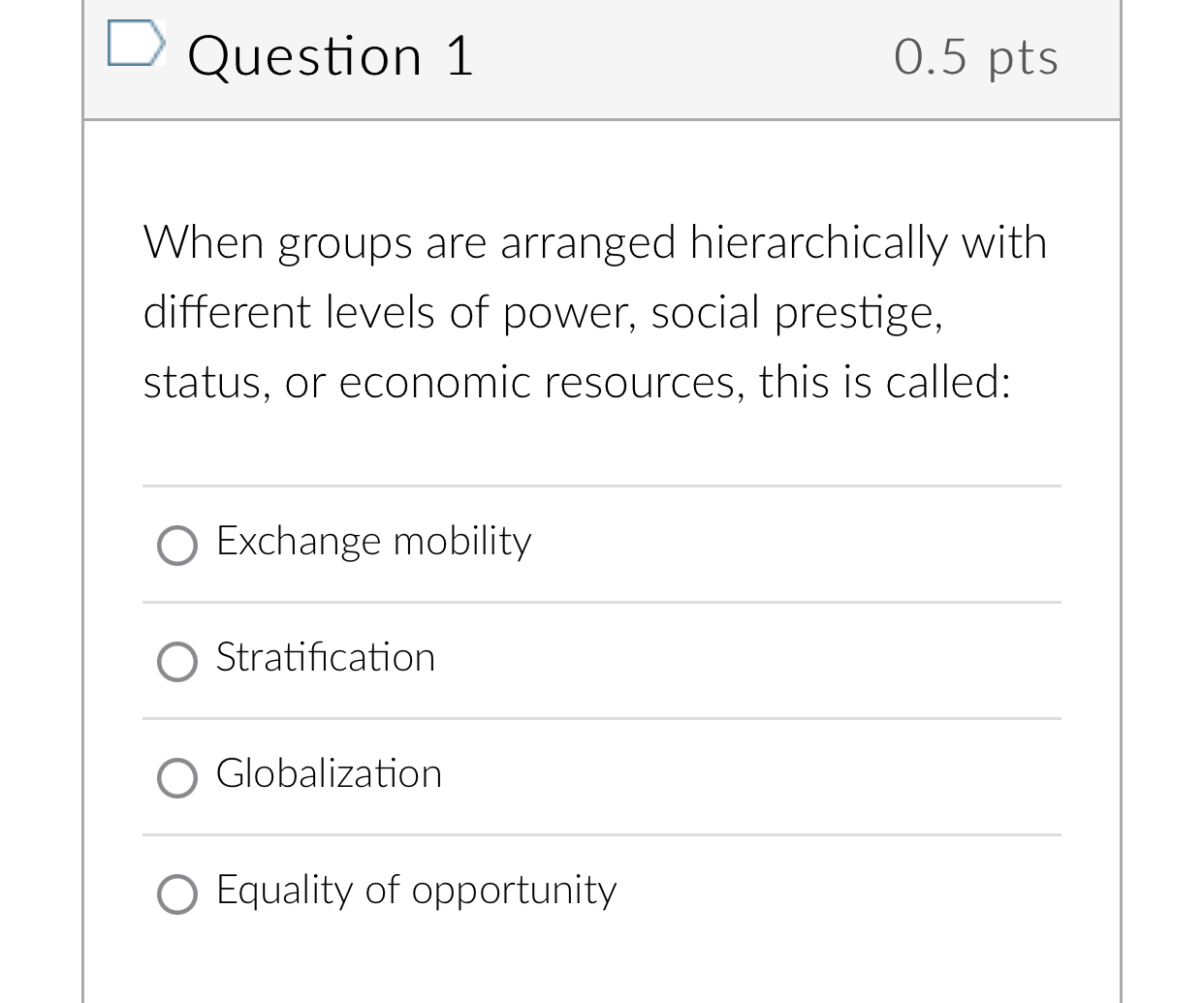The image size is (1204, 1003).
Task: Click the 'Globalization' answer text
Action: (x=329, y=774)
